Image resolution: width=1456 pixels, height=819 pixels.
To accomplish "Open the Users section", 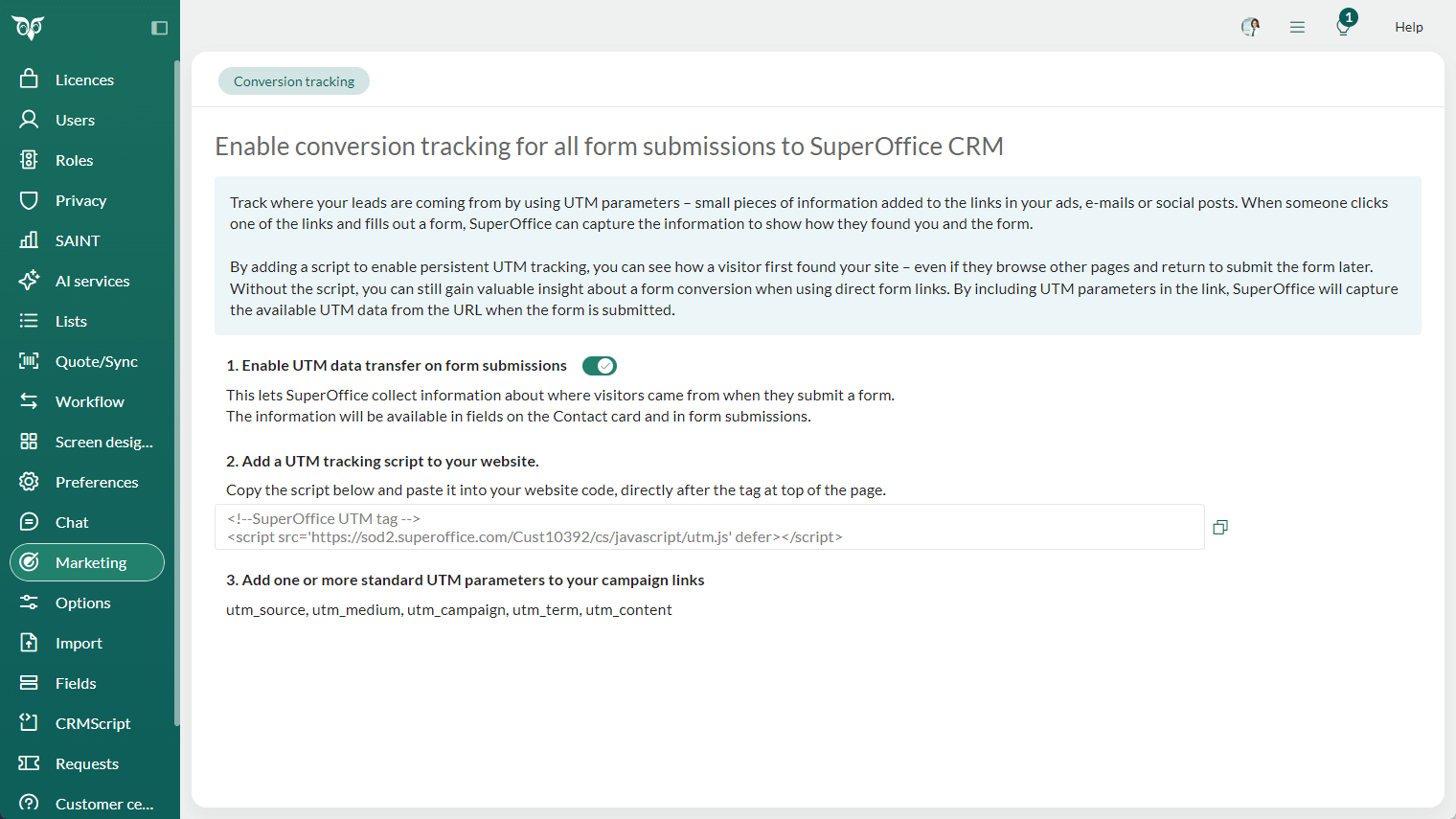I will (75, 120).
